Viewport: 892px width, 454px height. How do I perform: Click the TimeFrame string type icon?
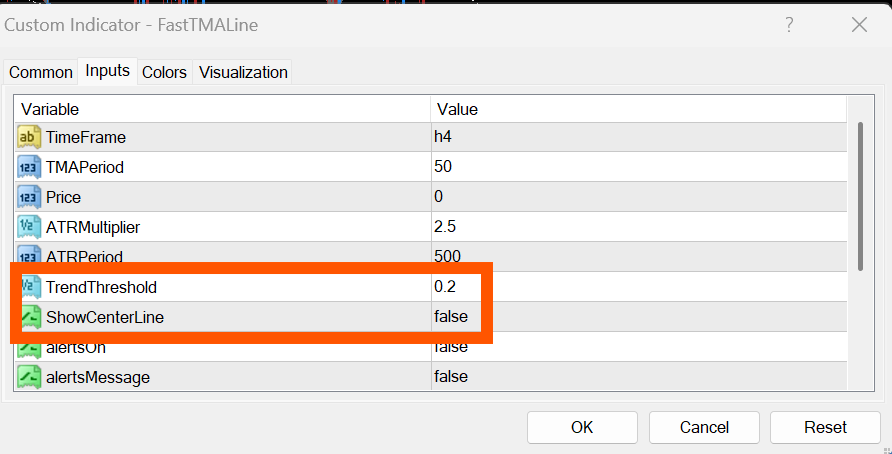coord(29,137)
